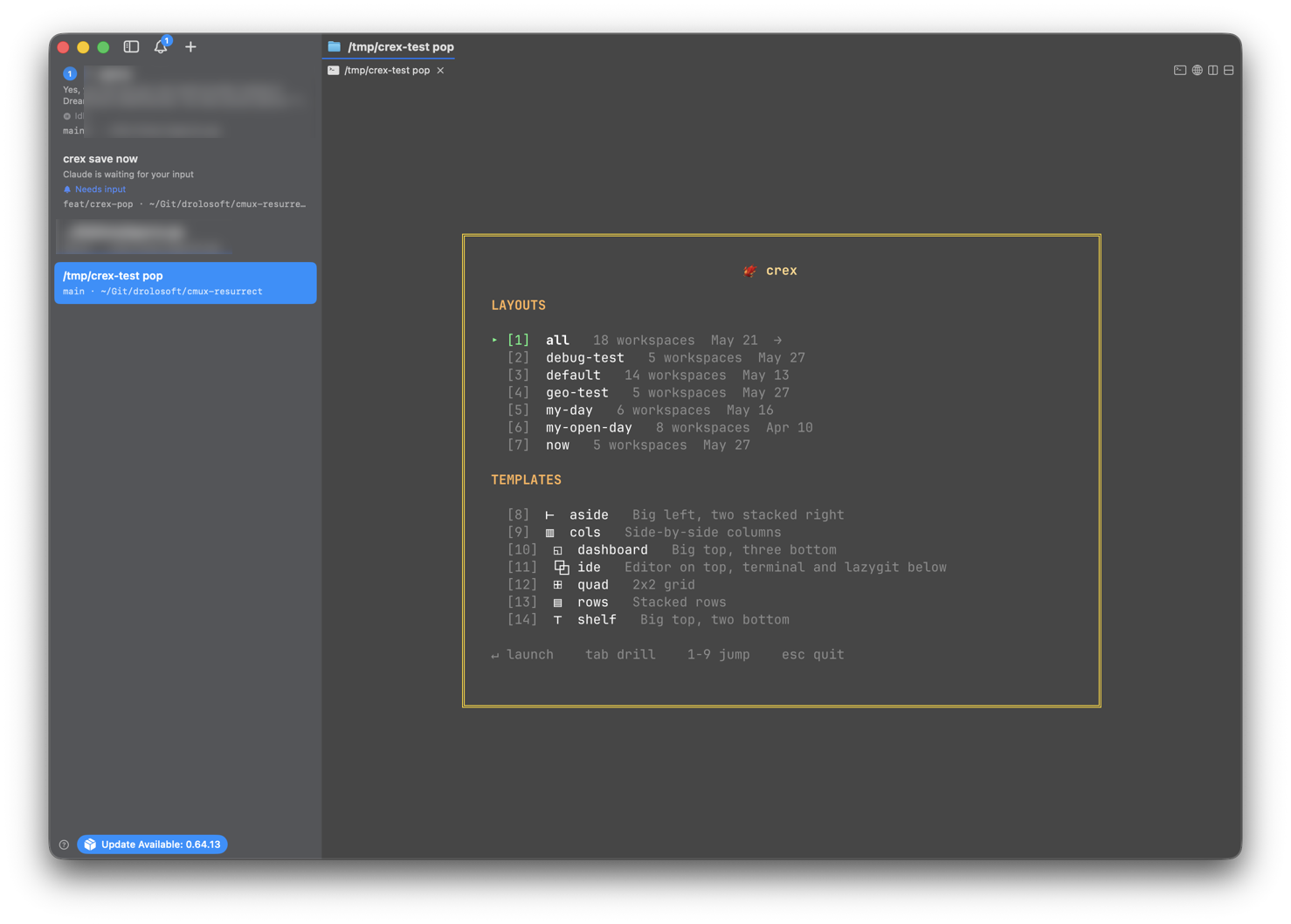
Task: Click the blue unread badge numbered 1
Action: [70, 73]
